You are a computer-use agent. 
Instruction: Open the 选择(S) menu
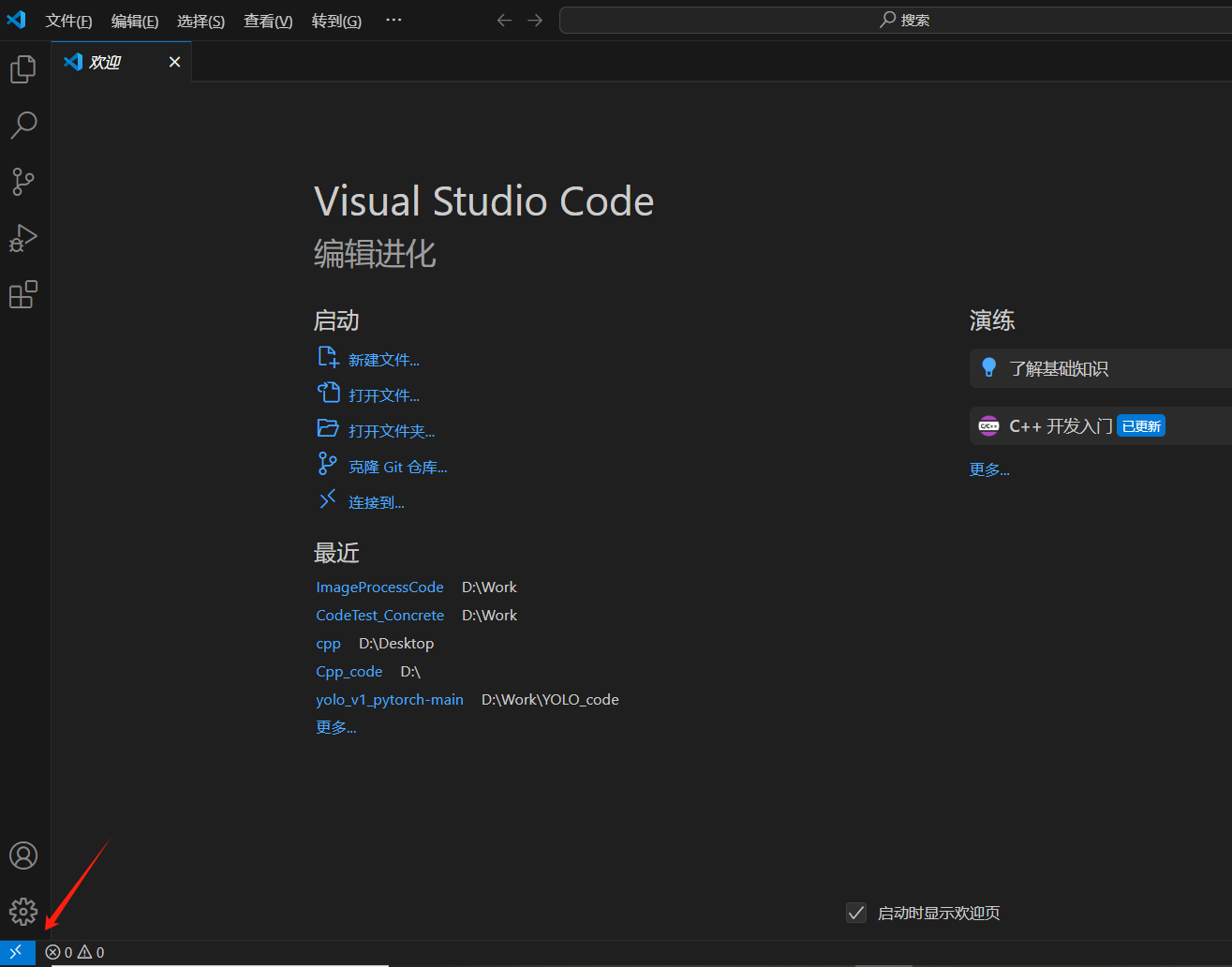200,21
